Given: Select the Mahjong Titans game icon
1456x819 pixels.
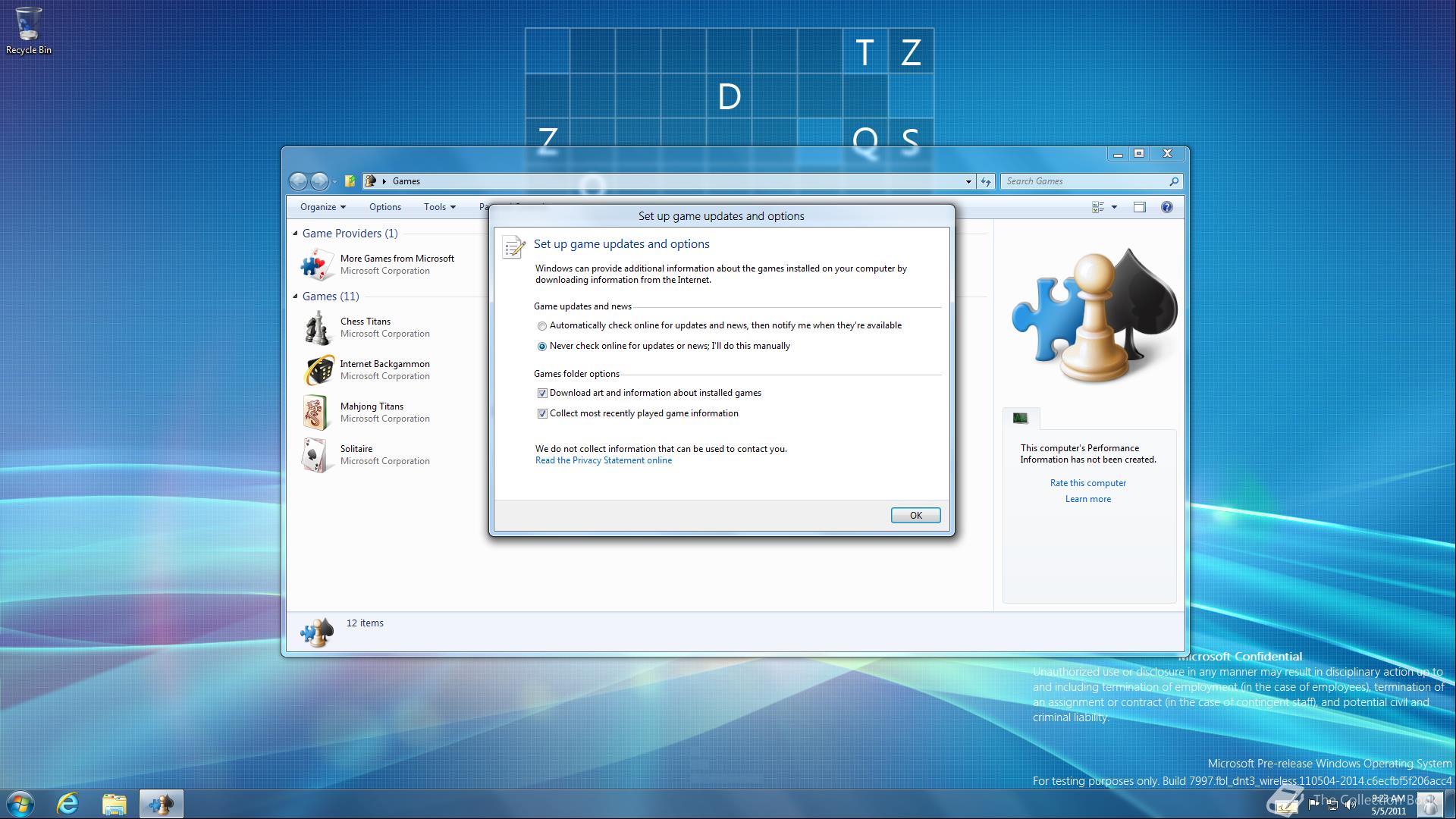Looking at the screenshot, I should [x=315, y=413].
